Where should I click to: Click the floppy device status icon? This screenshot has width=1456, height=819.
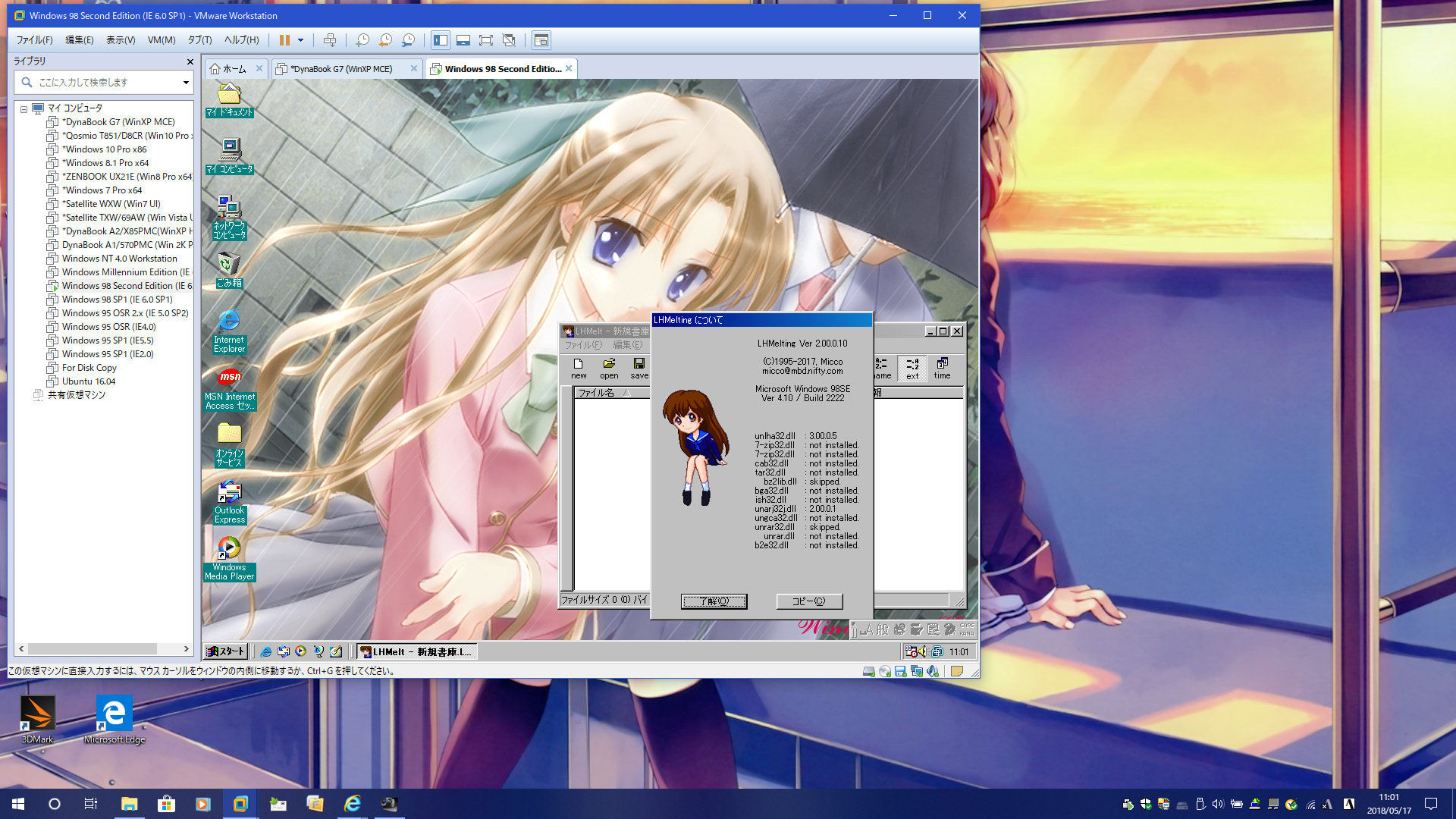coord(901,671)
